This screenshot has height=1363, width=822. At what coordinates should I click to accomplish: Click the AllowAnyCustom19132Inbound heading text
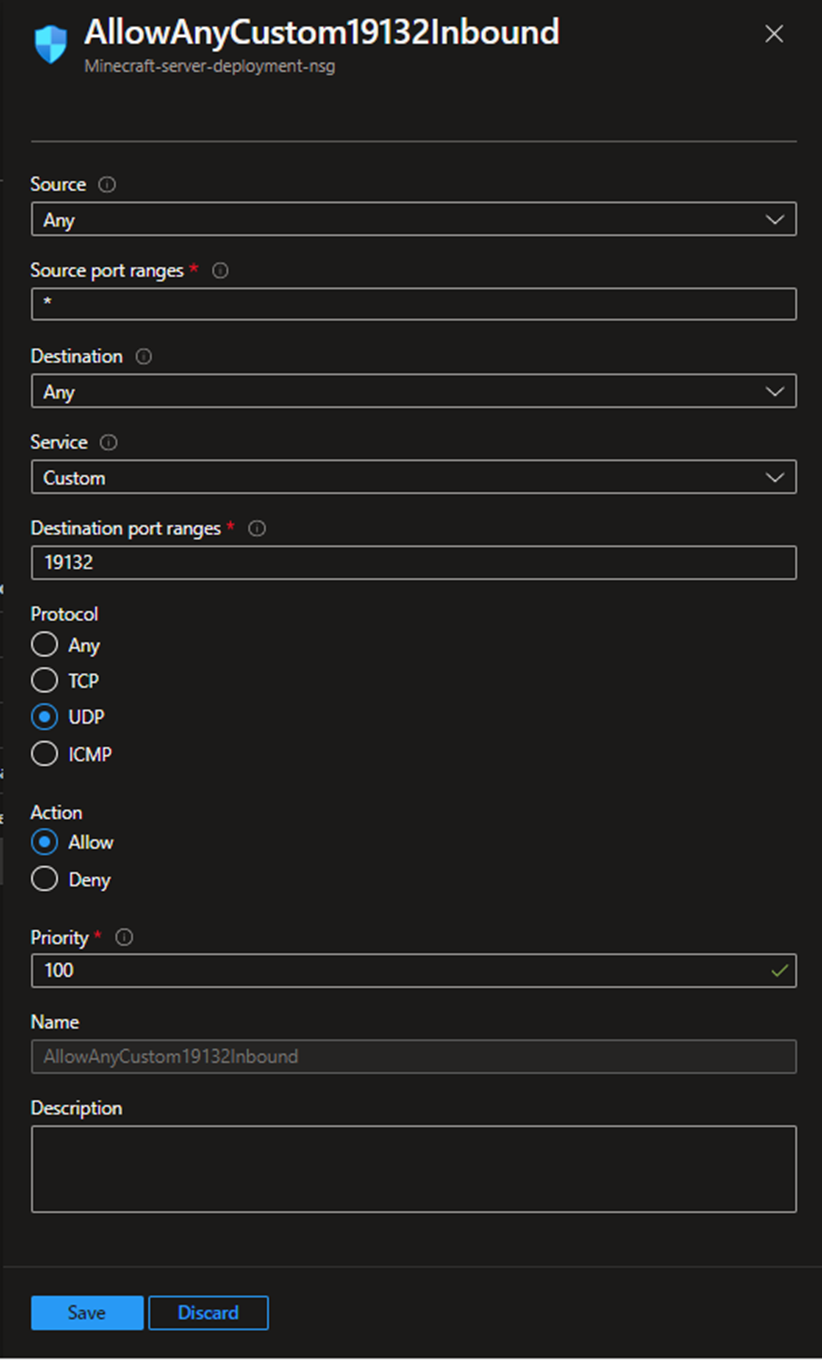click(x=321, y=32)
